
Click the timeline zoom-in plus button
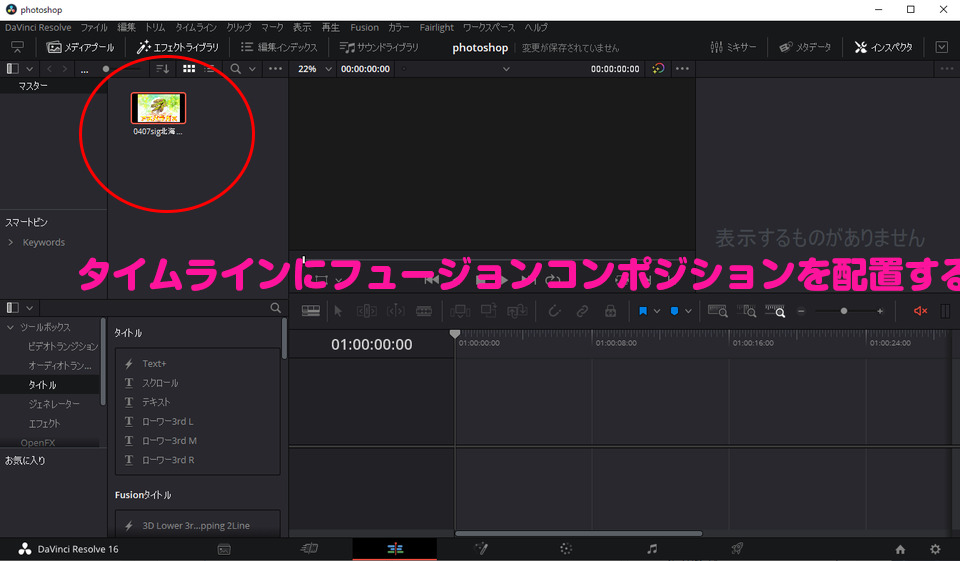pos(880,311)
